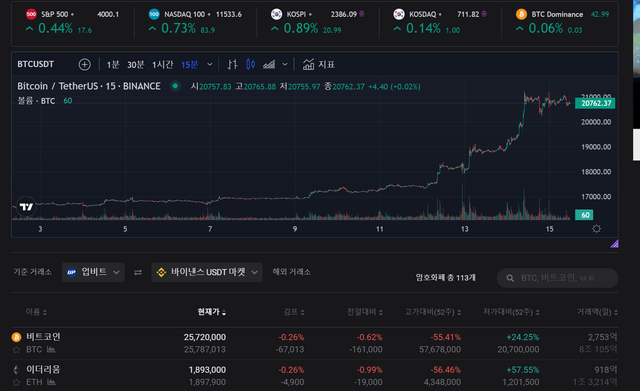Click the volume 60 axis label

pos(584,215)
